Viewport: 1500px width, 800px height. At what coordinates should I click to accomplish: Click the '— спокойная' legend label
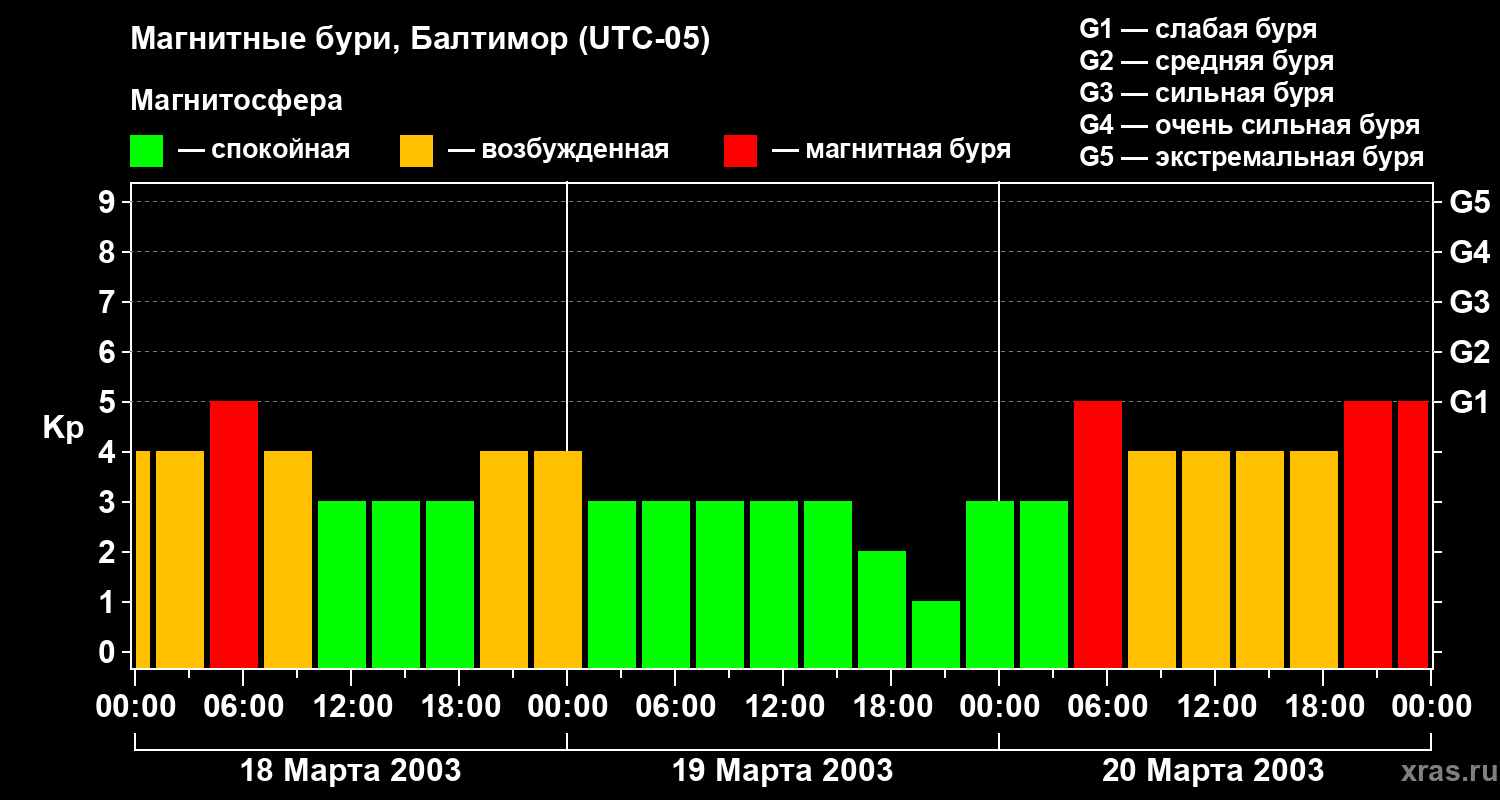[x=264, y=150]
